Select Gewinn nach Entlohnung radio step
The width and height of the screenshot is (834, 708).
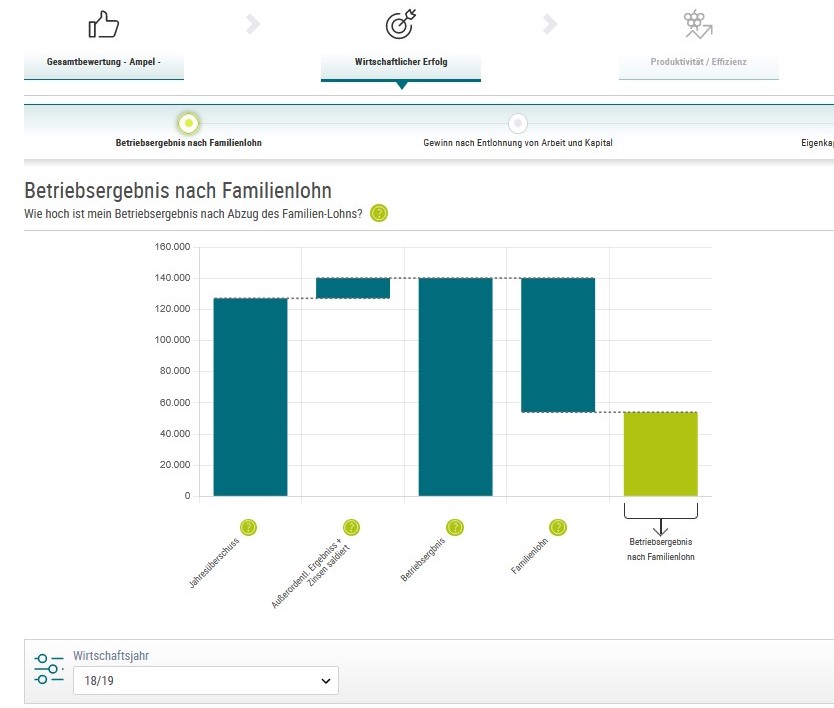[518, 123]
